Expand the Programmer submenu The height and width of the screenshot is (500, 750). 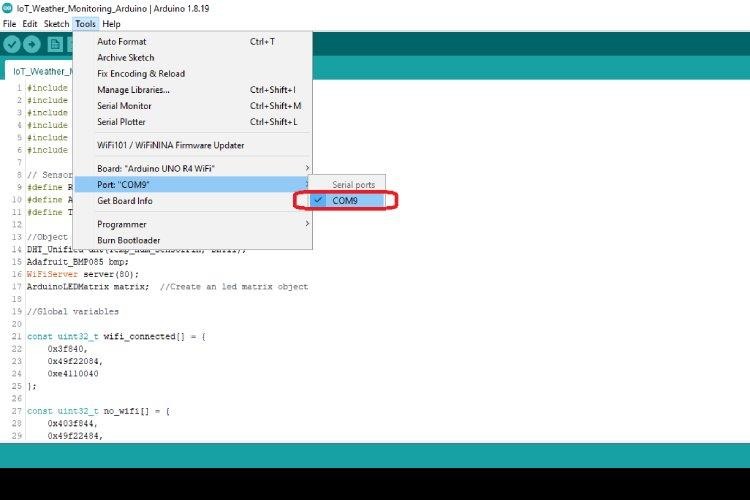193,224
